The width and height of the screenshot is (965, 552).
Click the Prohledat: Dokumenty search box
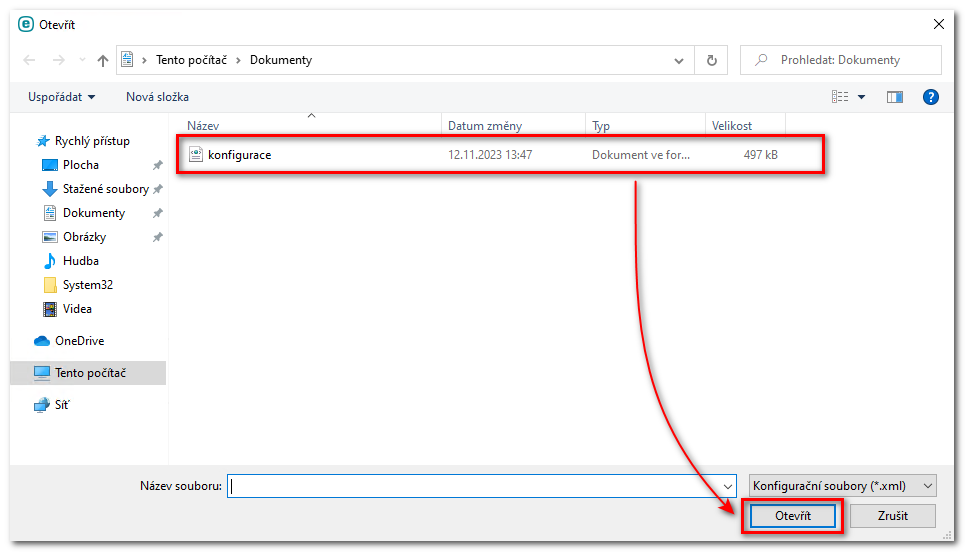(850, 60)
